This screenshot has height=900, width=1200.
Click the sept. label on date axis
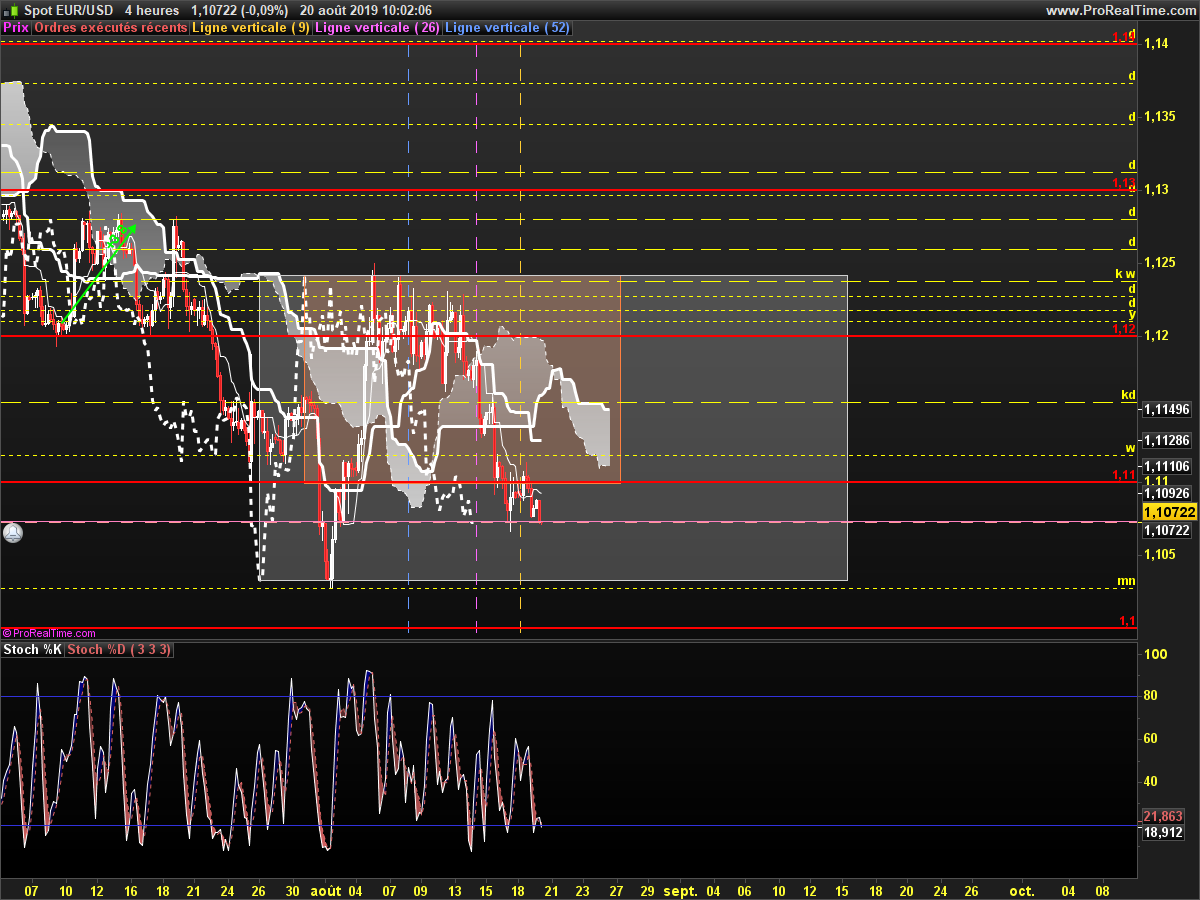click(680, 890)
